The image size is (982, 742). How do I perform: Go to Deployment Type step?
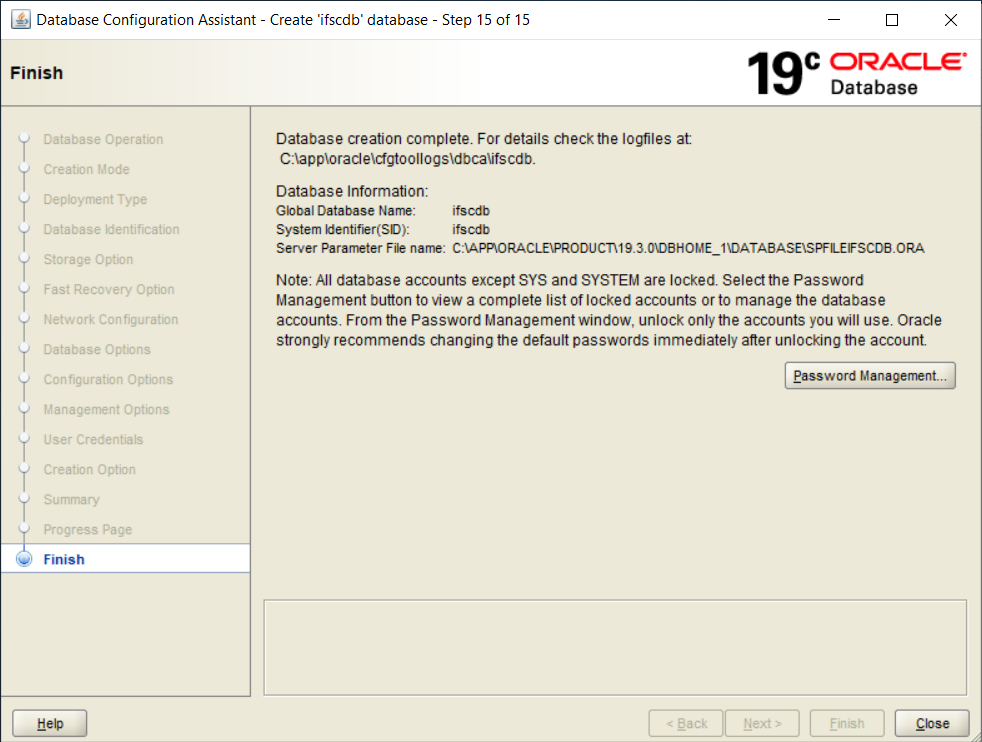[x=95, y=200]
